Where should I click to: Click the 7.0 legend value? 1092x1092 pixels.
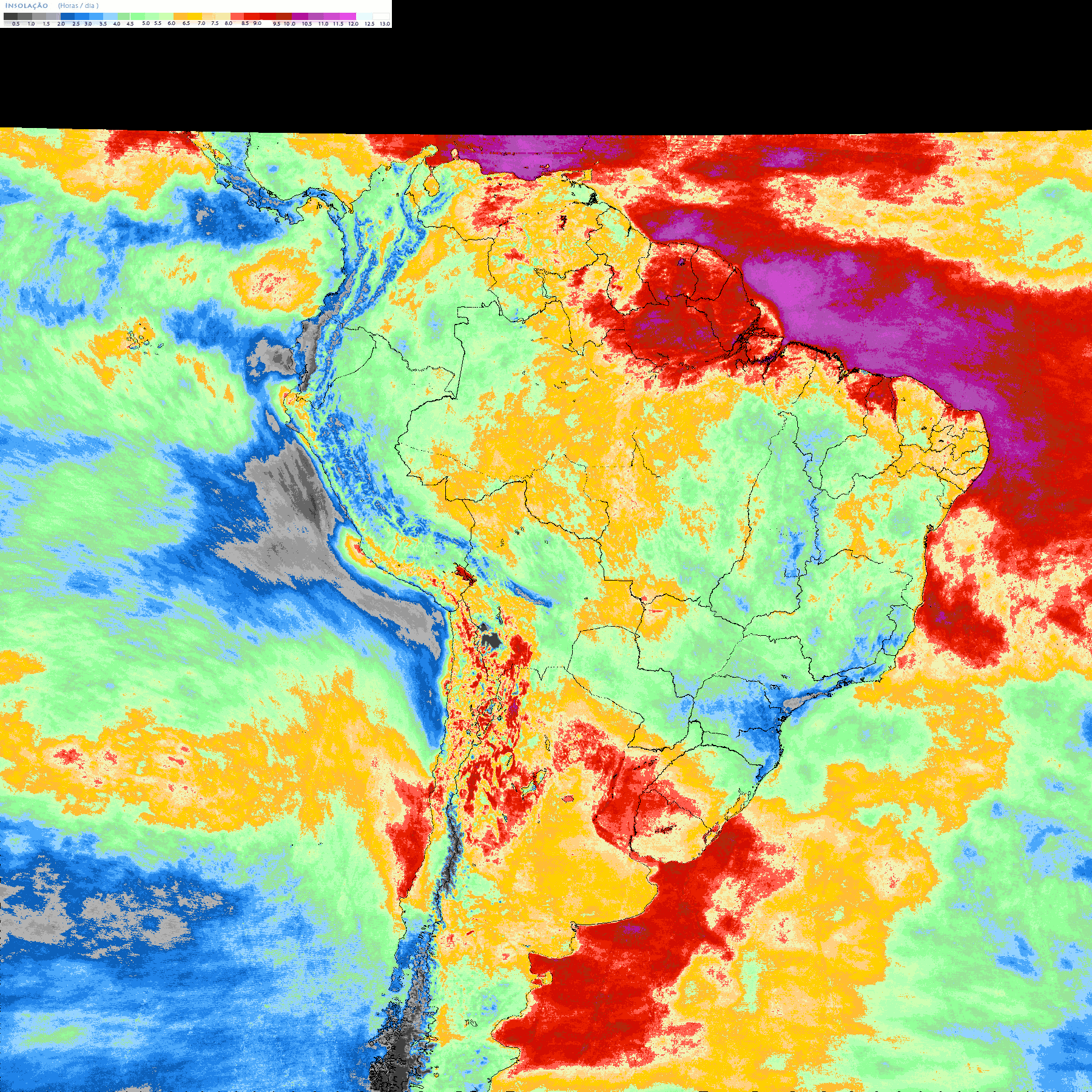(201, 23)
